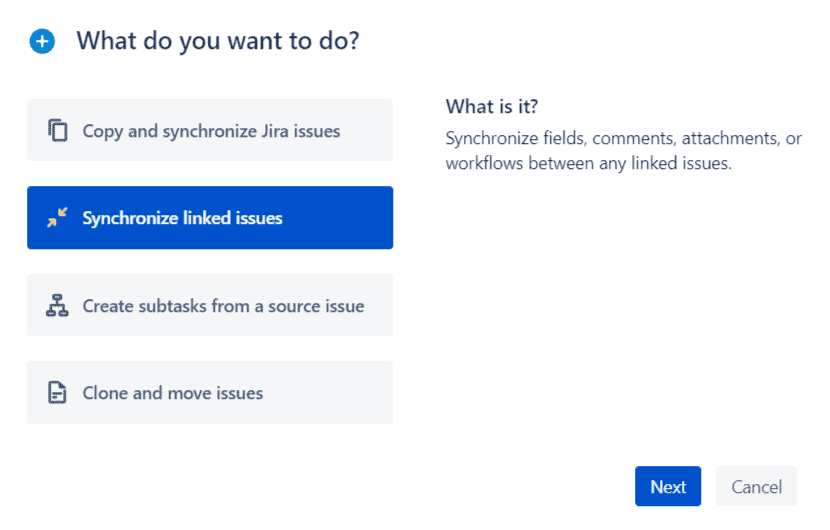Click the clone document icon
Screen dimensions: 830x530
58,393
